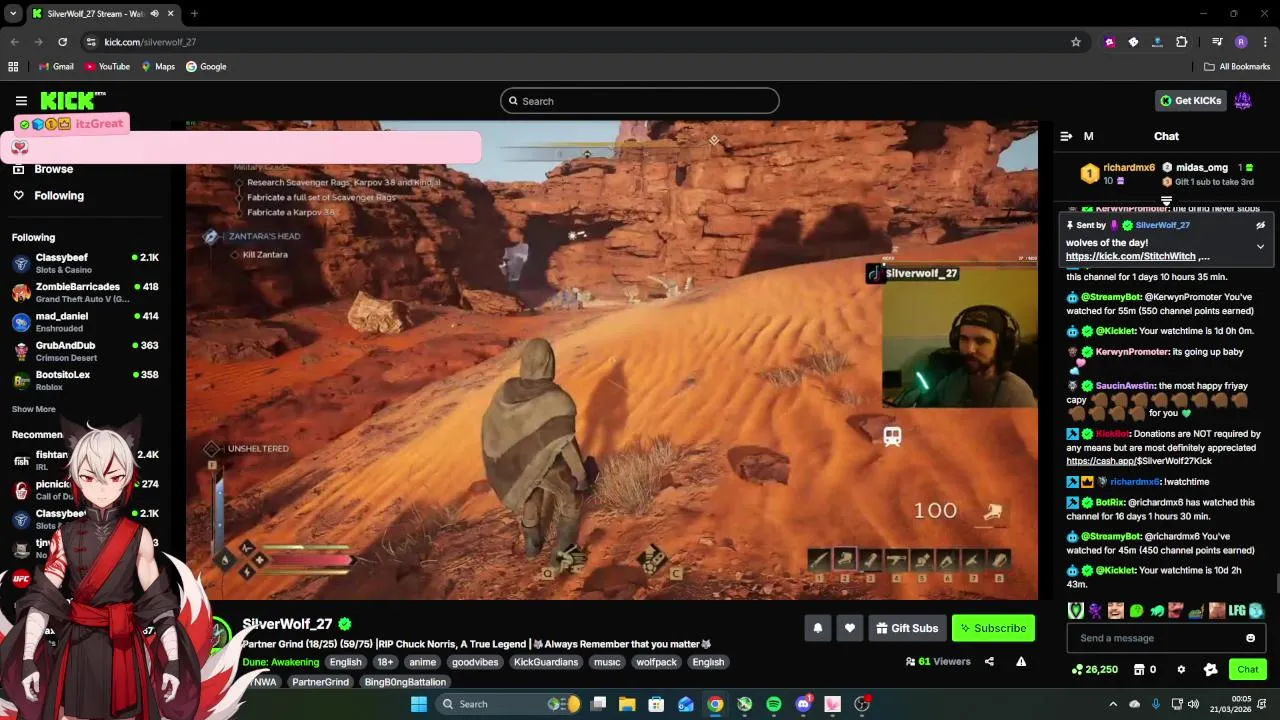Open BootsitoLex channel

[85, 380]
